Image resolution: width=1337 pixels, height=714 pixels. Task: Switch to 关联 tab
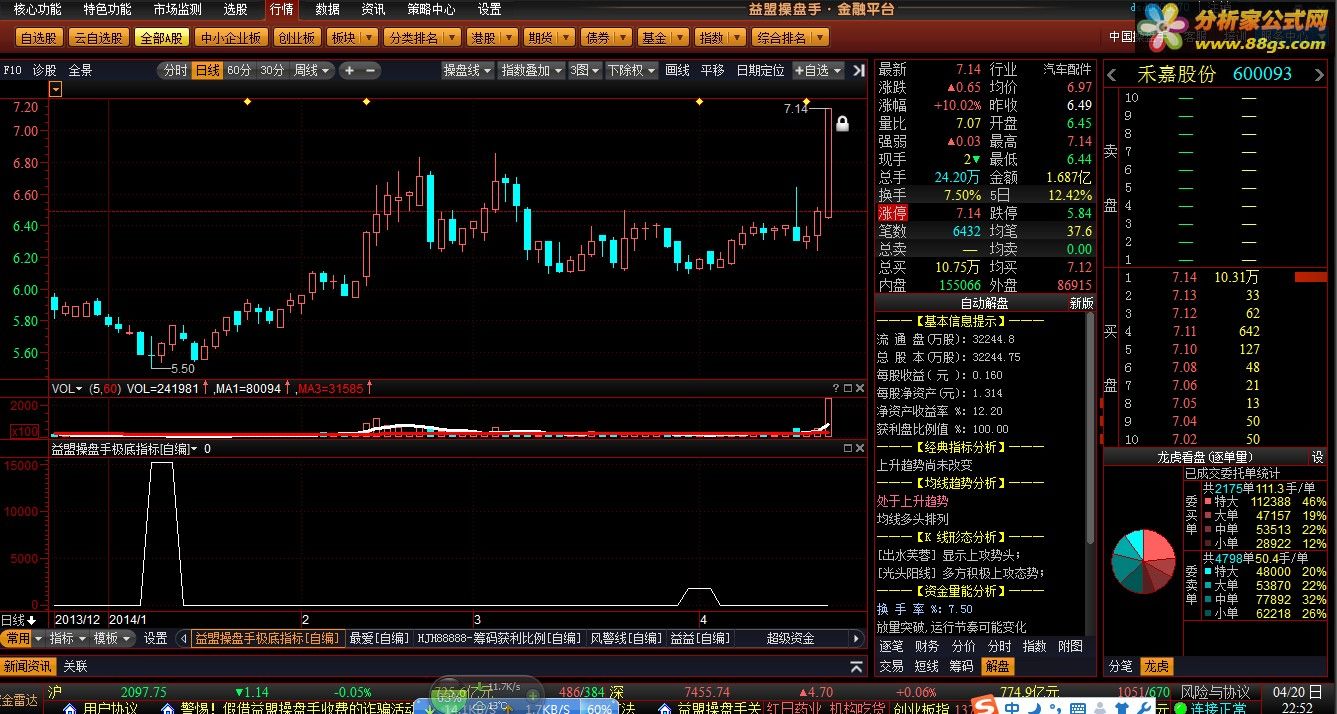click(75, 666)
